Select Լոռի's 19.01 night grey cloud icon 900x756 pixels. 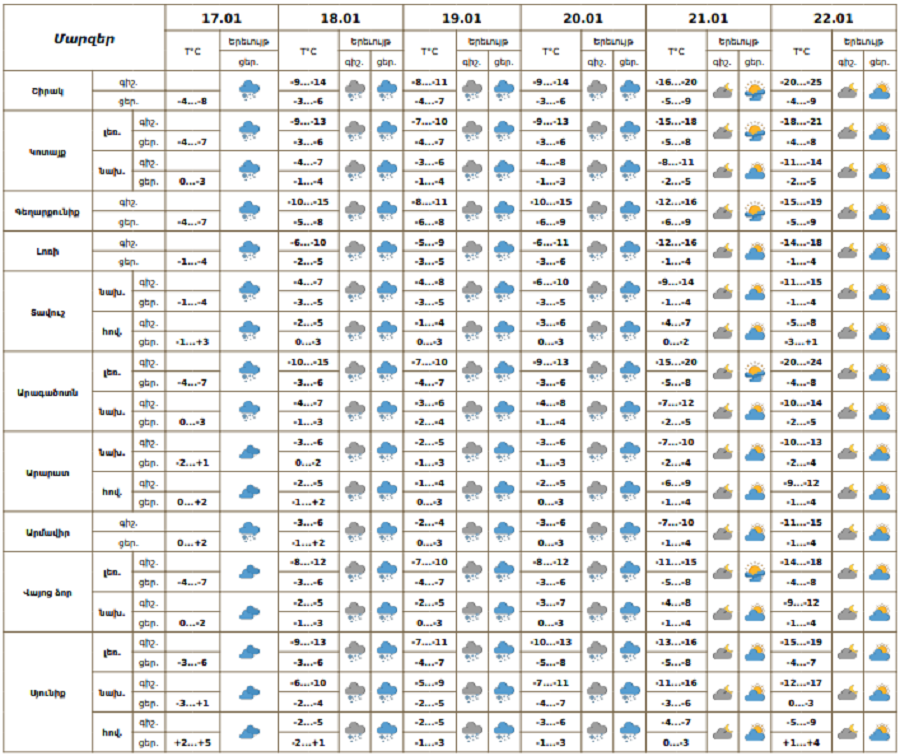pos(474,251)
